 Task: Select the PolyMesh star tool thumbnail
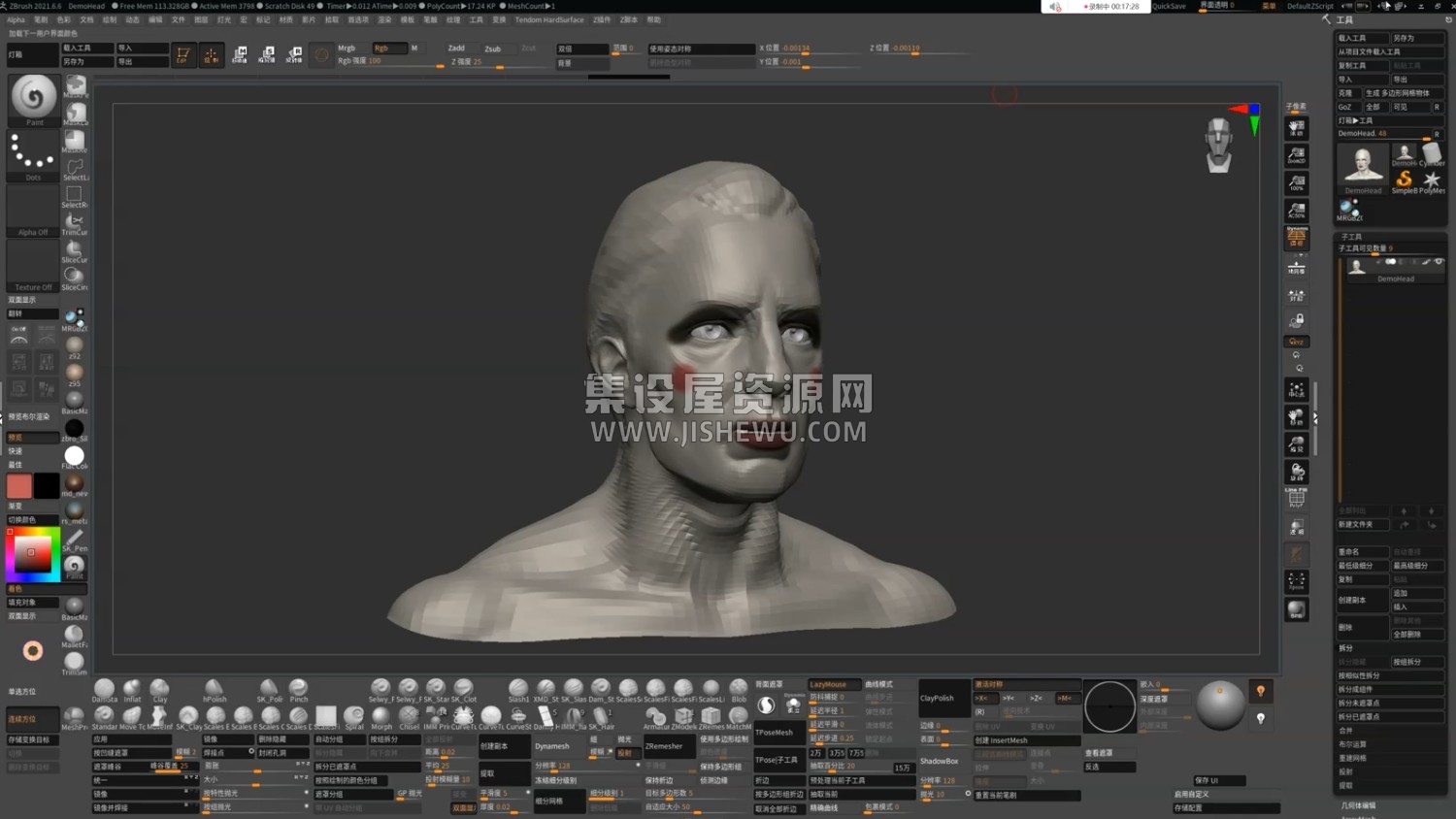(1432, 181)
